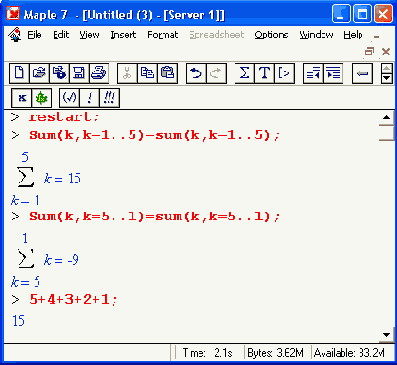The image size is (397, 365).
Task: Open the Options menu
Action: [x=271, y=35]
